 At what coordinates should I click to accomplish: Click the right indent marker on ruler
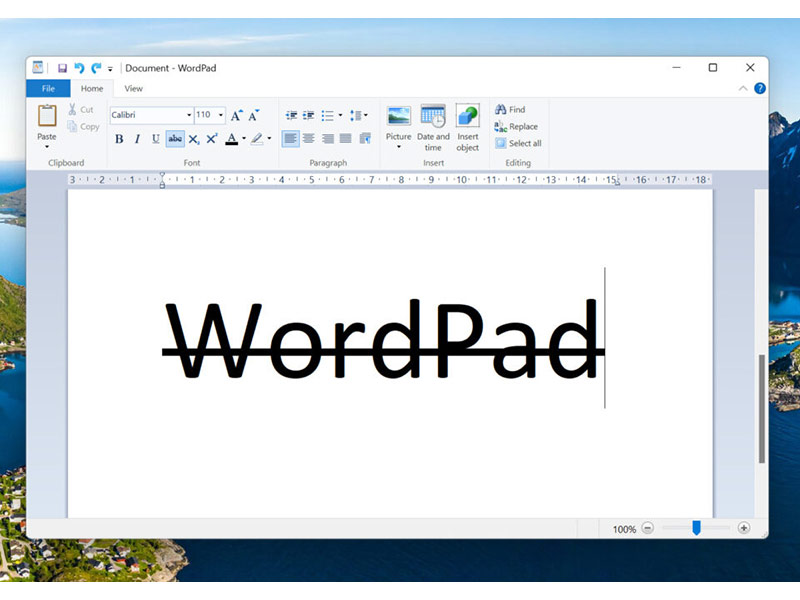click(x=617, y=182)
